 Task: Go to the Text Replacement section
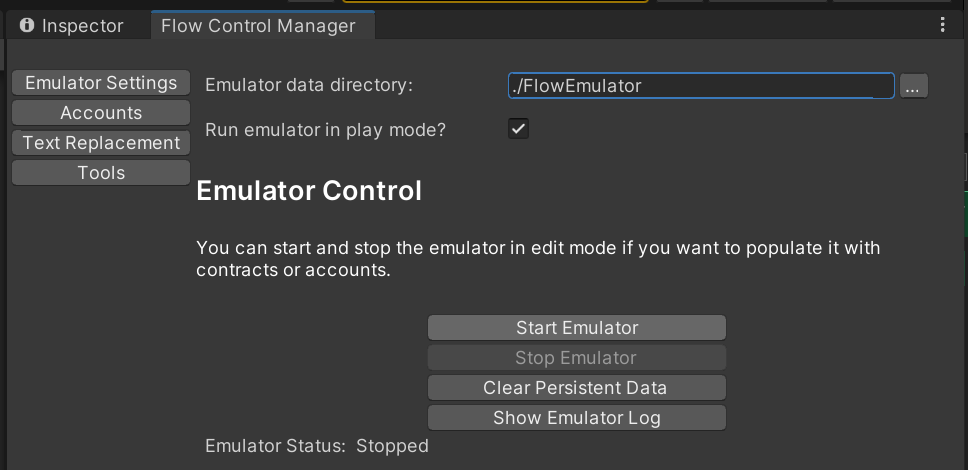coord(101,143)
